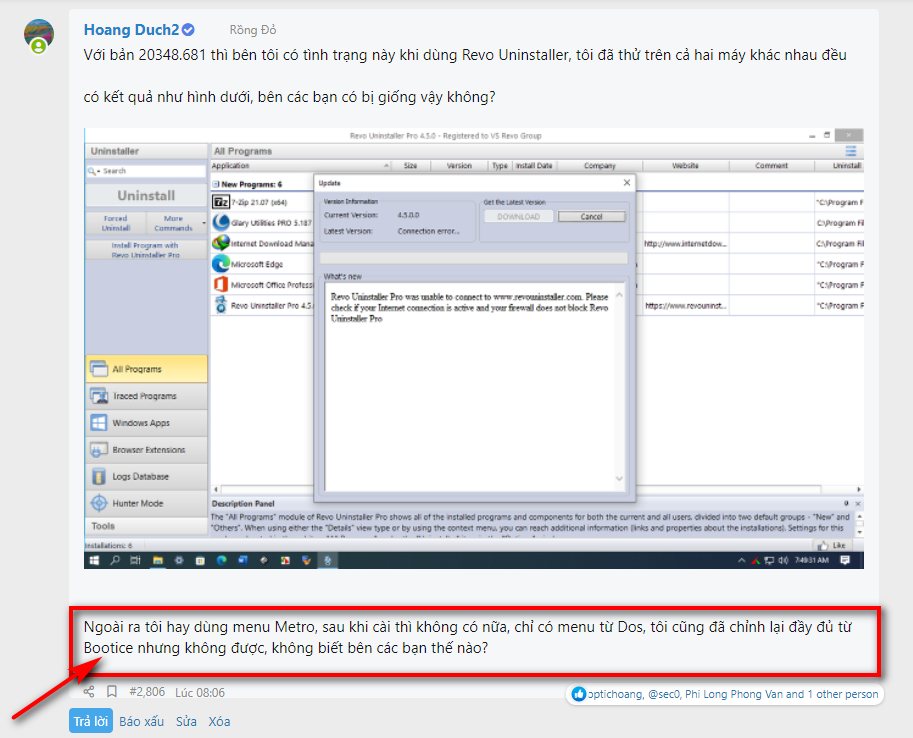Click the Size column header
913x738 pixels.
(x=411, y=165)
